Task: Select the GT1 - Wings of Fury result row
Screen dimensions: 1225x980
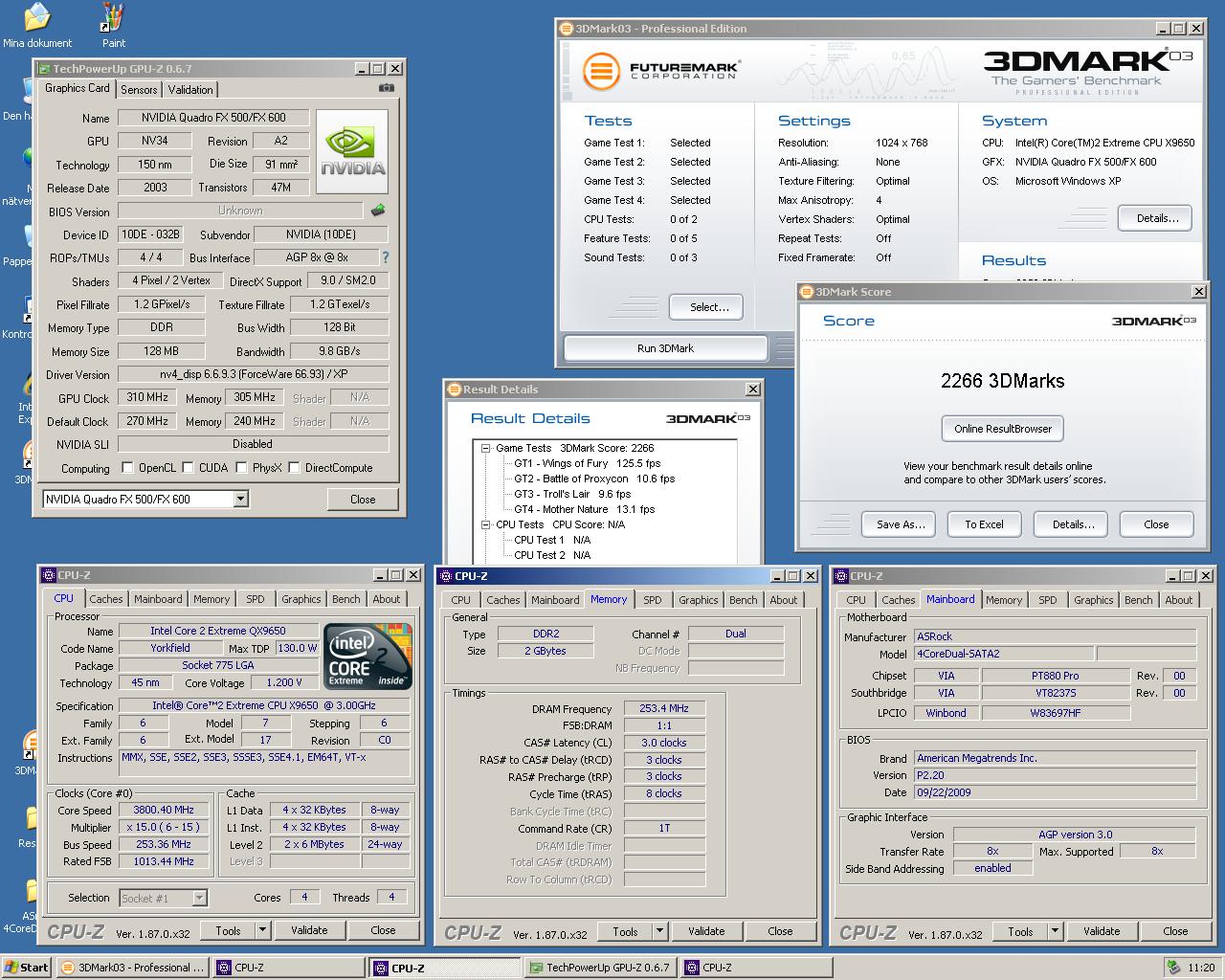Action: (587, 463)
